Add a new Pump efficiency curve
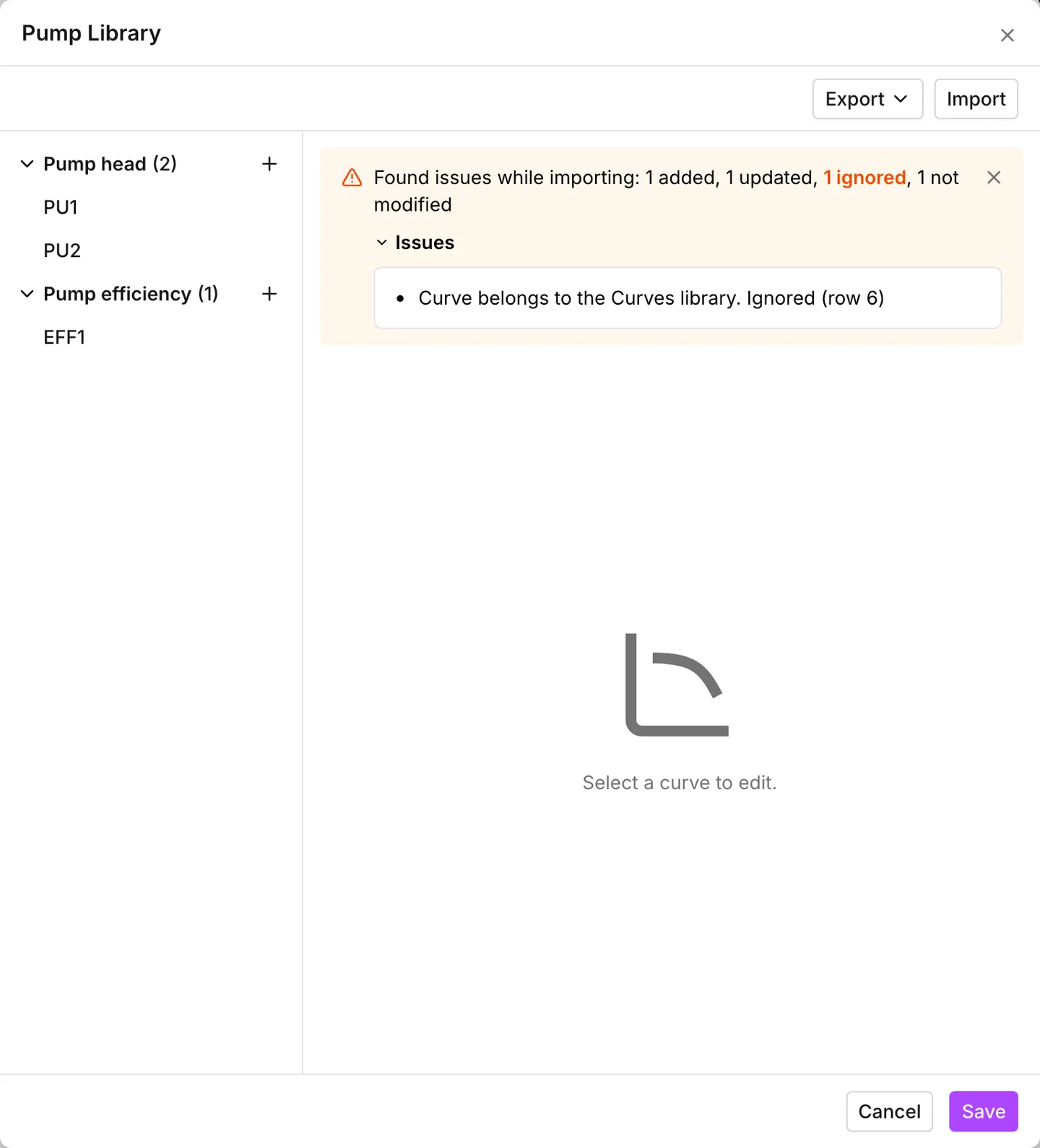The width and height of the screenshot is (1040, 1148). [269, 294]
